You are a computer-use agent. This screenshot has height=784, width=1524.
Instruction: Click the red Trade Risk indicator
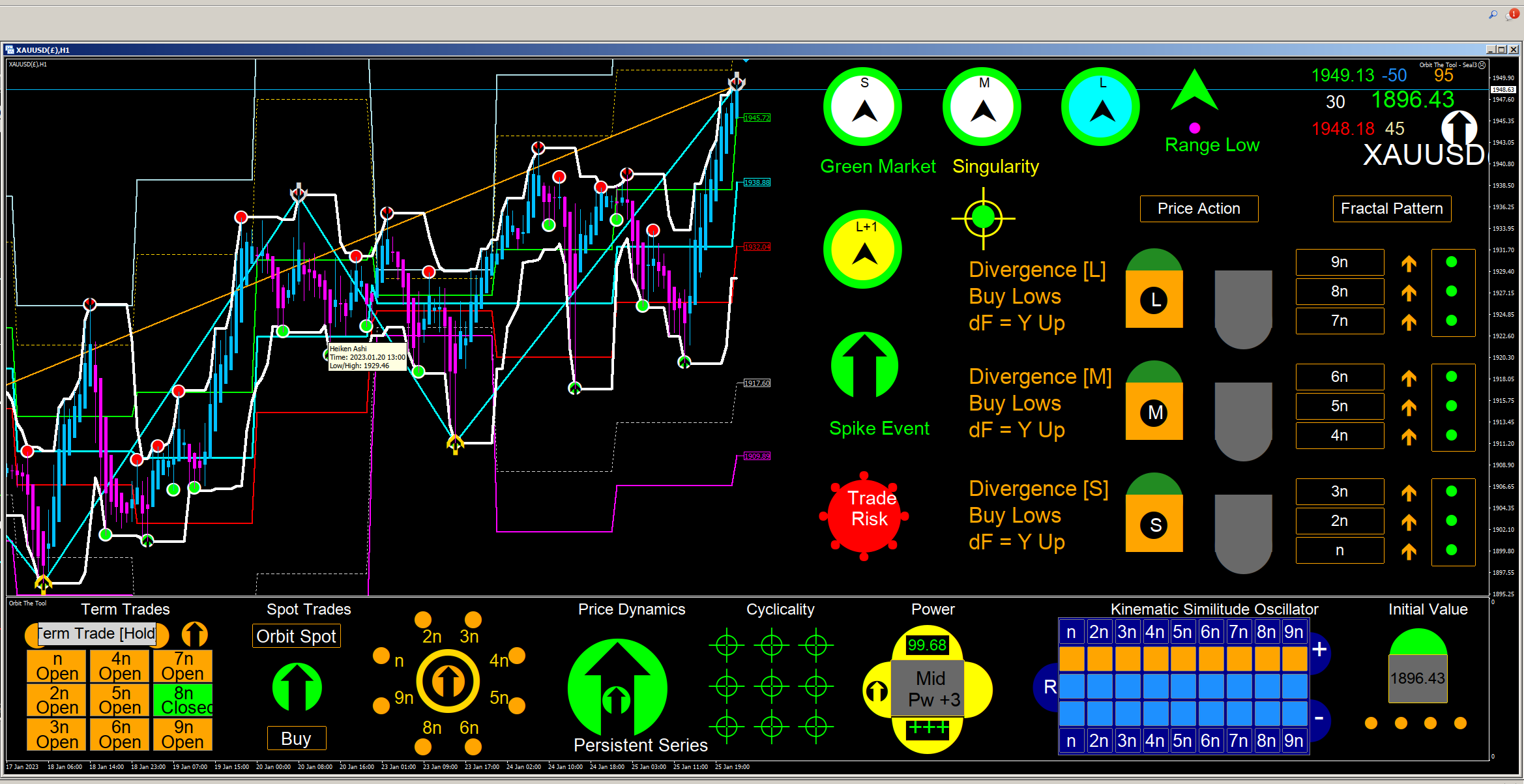click(x=864, y=515)
